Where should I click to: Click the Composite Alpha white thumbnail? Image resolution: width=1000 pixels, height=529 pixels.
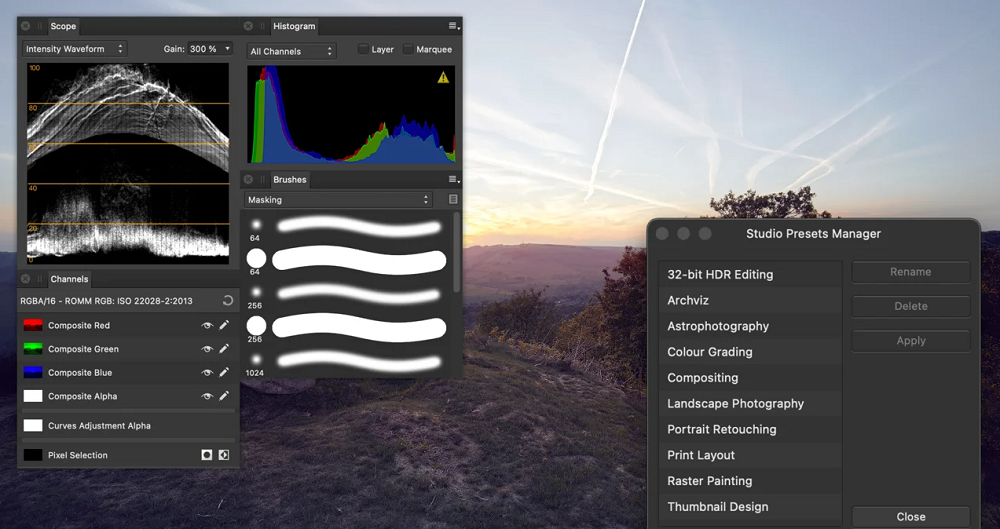(x=33, y=396)
